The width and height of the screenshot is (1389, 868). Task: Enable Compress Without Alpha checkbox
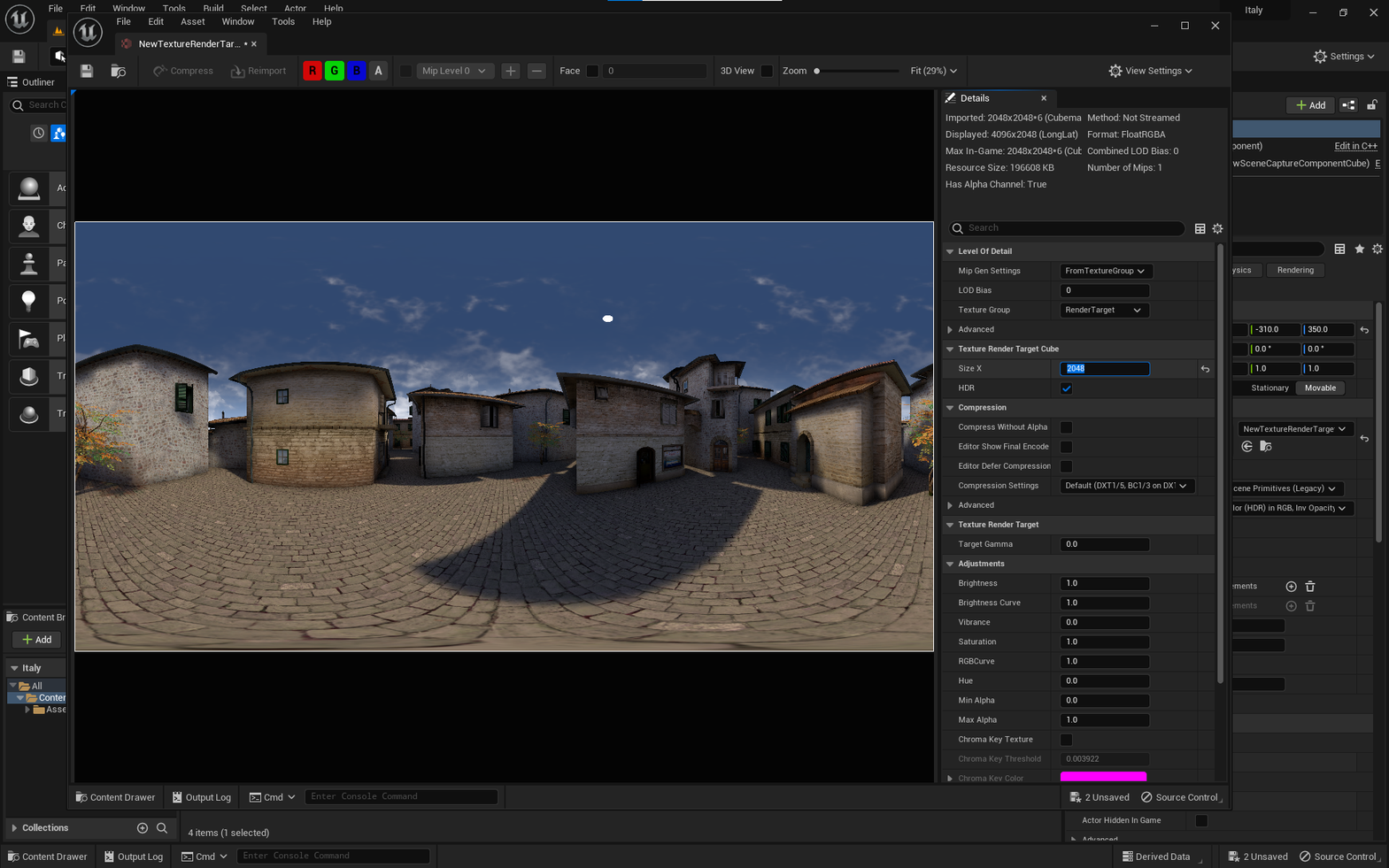click(x=1066, y=427)
